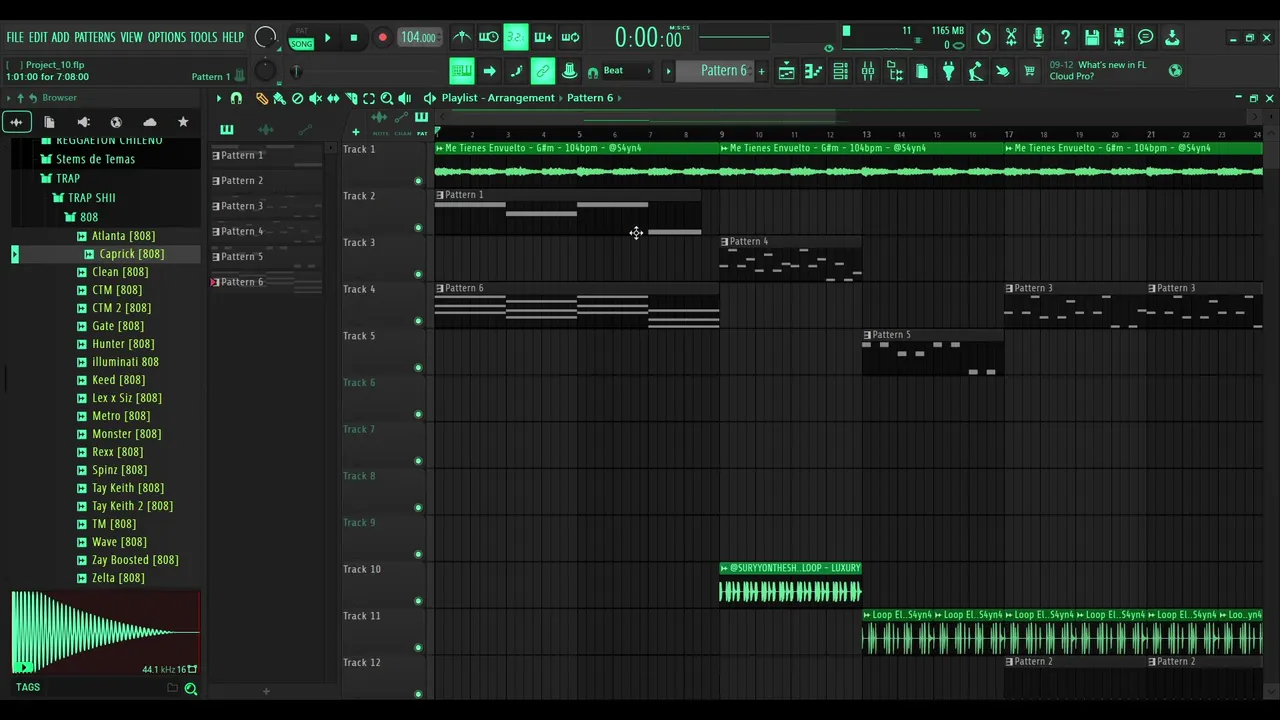Toggle wait for input to start
The image size is (1280, 720).
tap(489, 38)
